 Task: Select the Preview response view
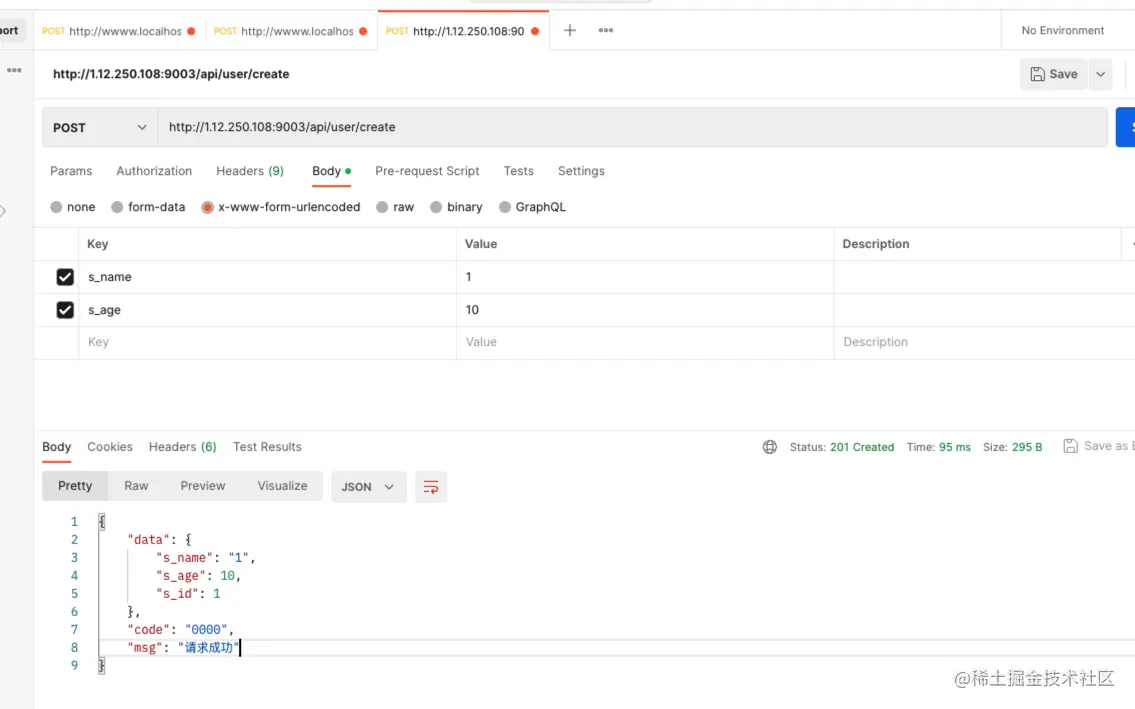[203, 486]
